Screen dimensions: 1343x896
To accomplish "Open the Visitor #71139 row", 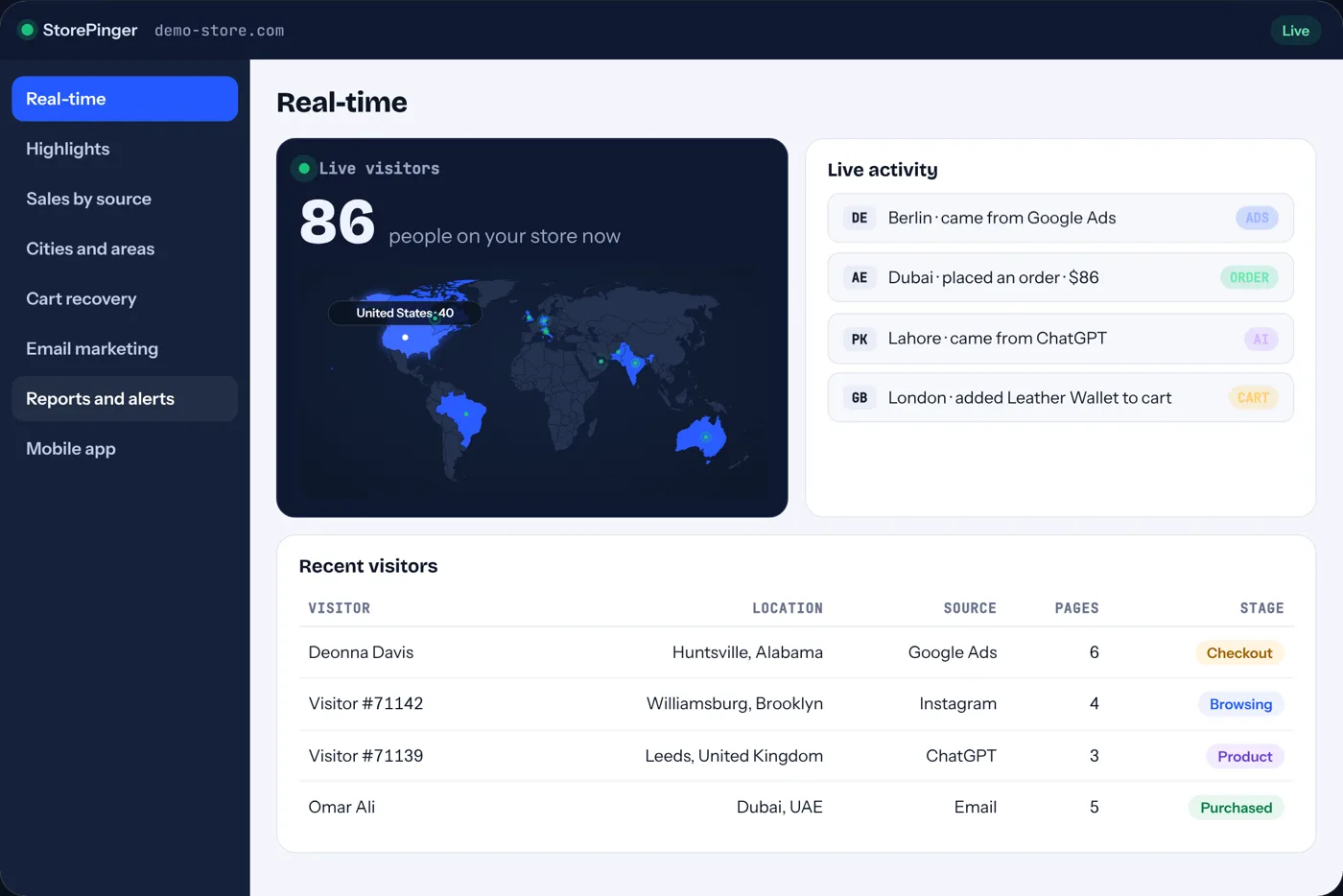I will tap(796, 756).
